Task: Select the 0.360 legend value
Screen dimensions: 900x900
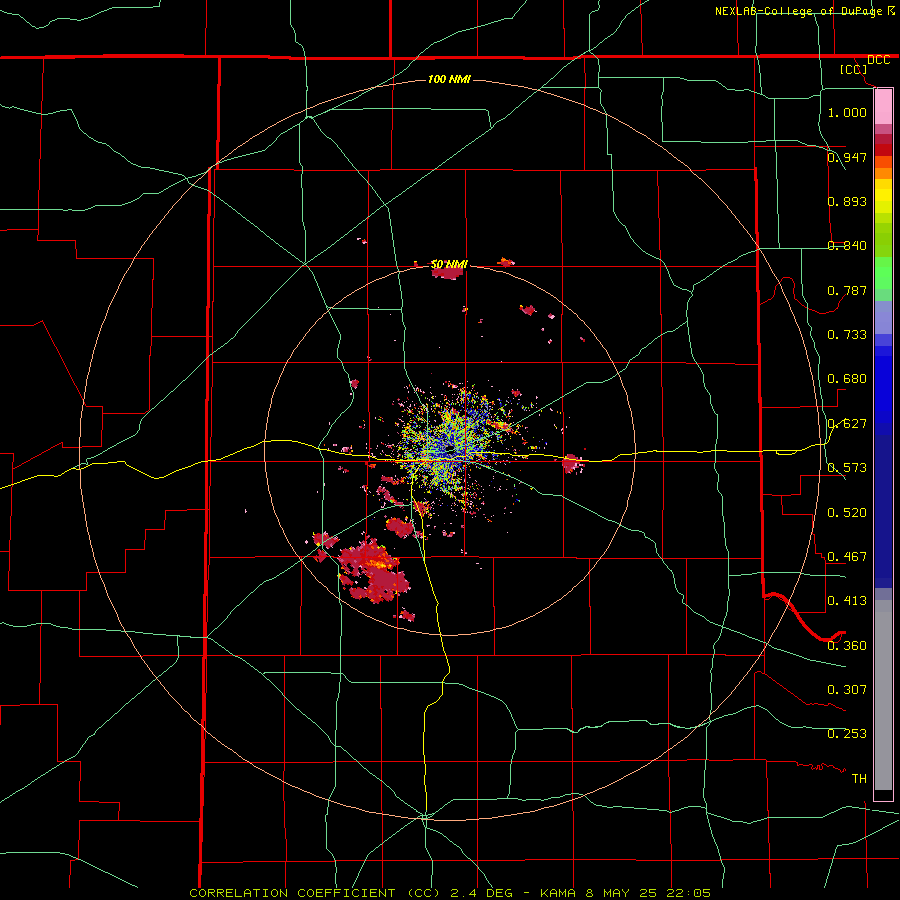Action: [847, 646]
